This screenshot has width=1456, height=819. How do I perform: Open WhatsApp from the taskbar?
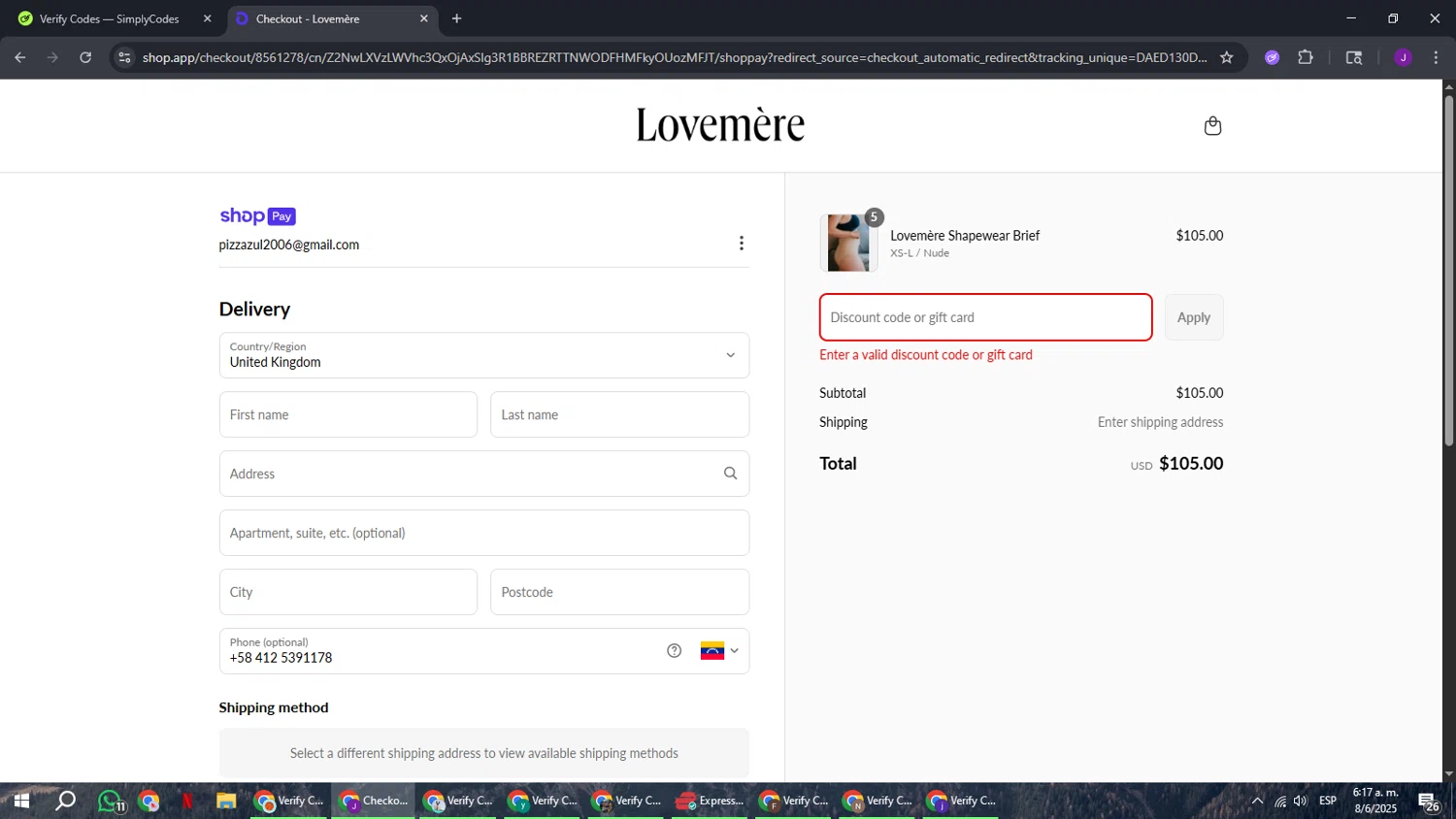point(110,801)
